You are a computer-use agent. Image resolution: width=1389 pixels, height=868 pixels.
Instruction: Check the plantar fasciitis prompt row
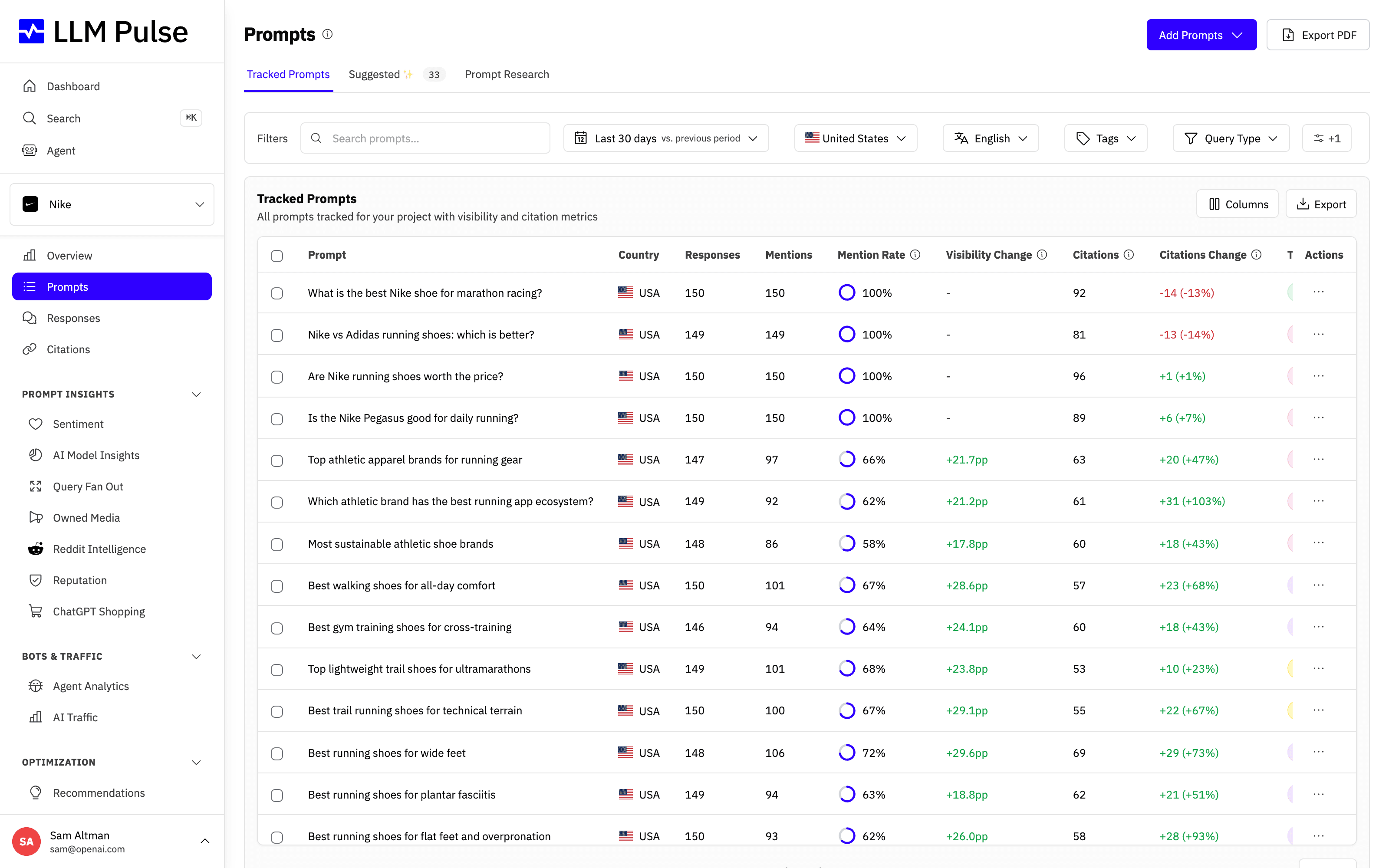pyautogui.click(x=276, y=795)
